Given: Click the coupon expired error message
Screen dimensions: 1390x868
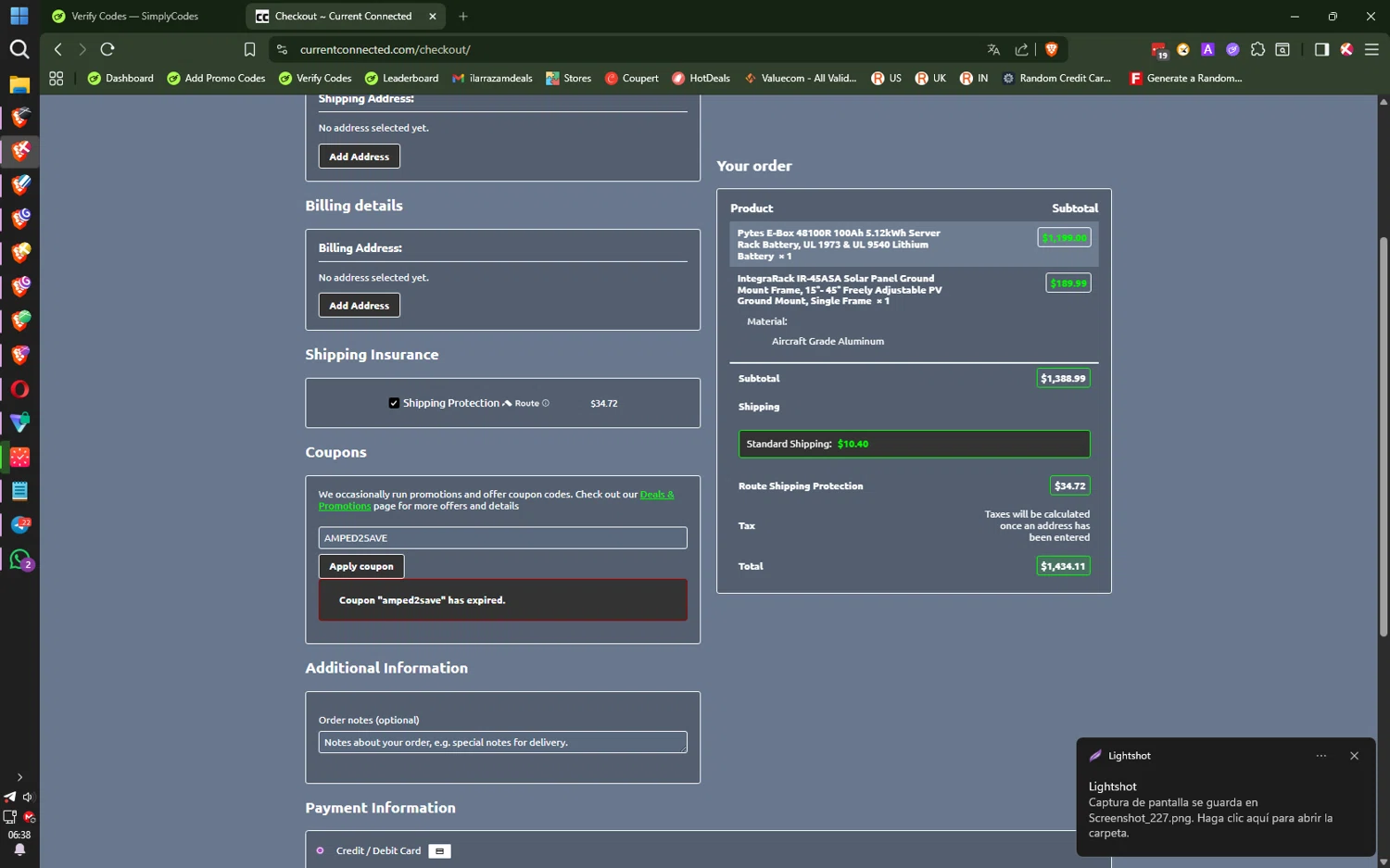Looking at the screenshot, I should coord(503,600).
